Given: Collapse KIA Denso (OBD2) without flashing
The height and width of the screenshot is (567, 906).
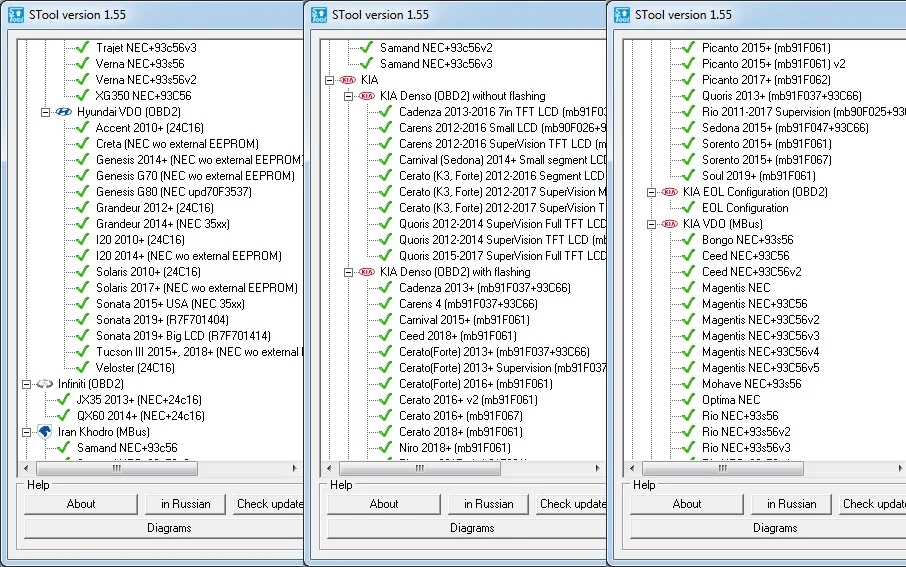Looking at the screenshot, I should pos(348,97).
